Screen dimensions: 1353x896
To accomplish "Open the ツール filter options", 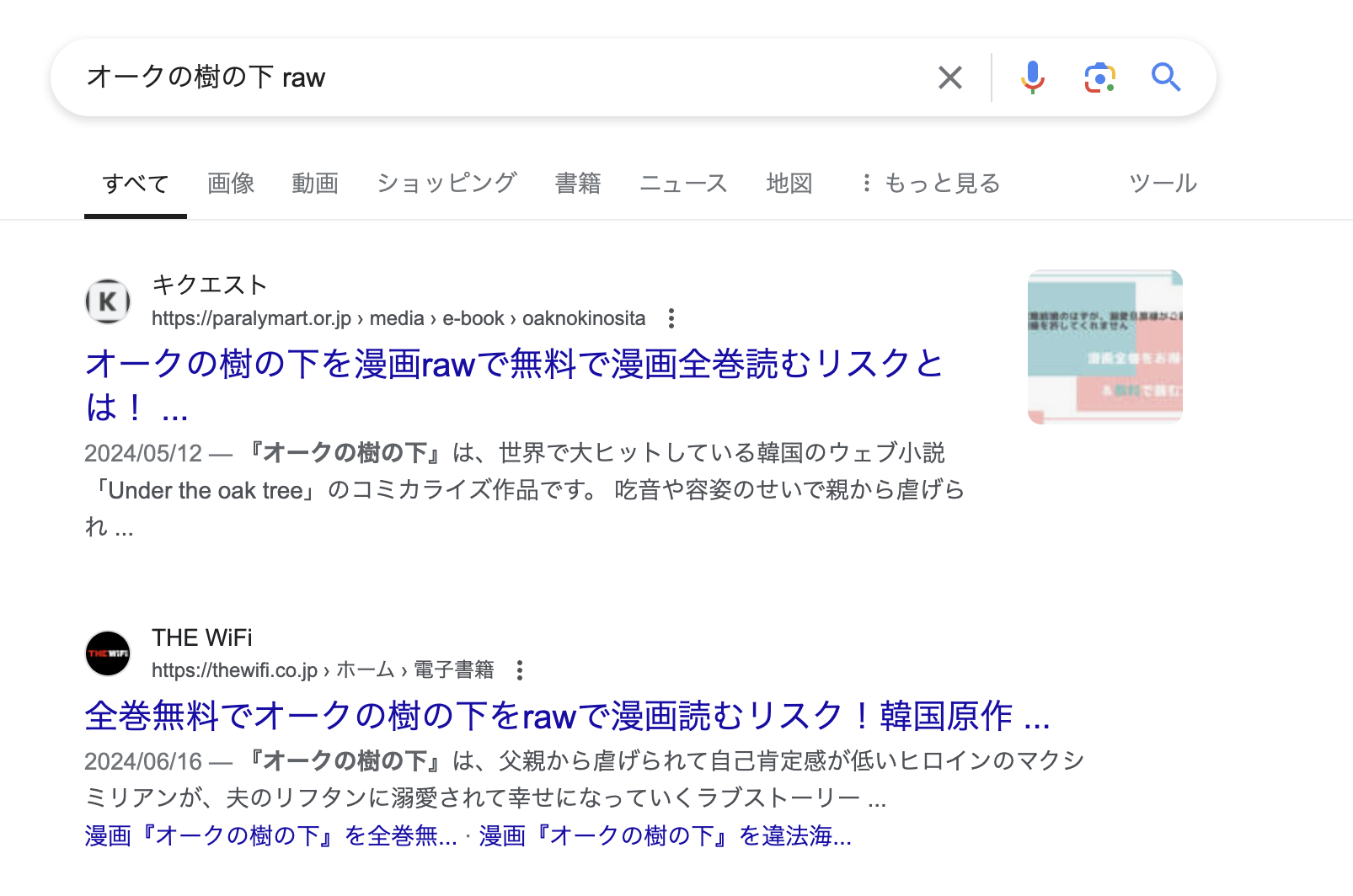I will (x=1163, y=184).
